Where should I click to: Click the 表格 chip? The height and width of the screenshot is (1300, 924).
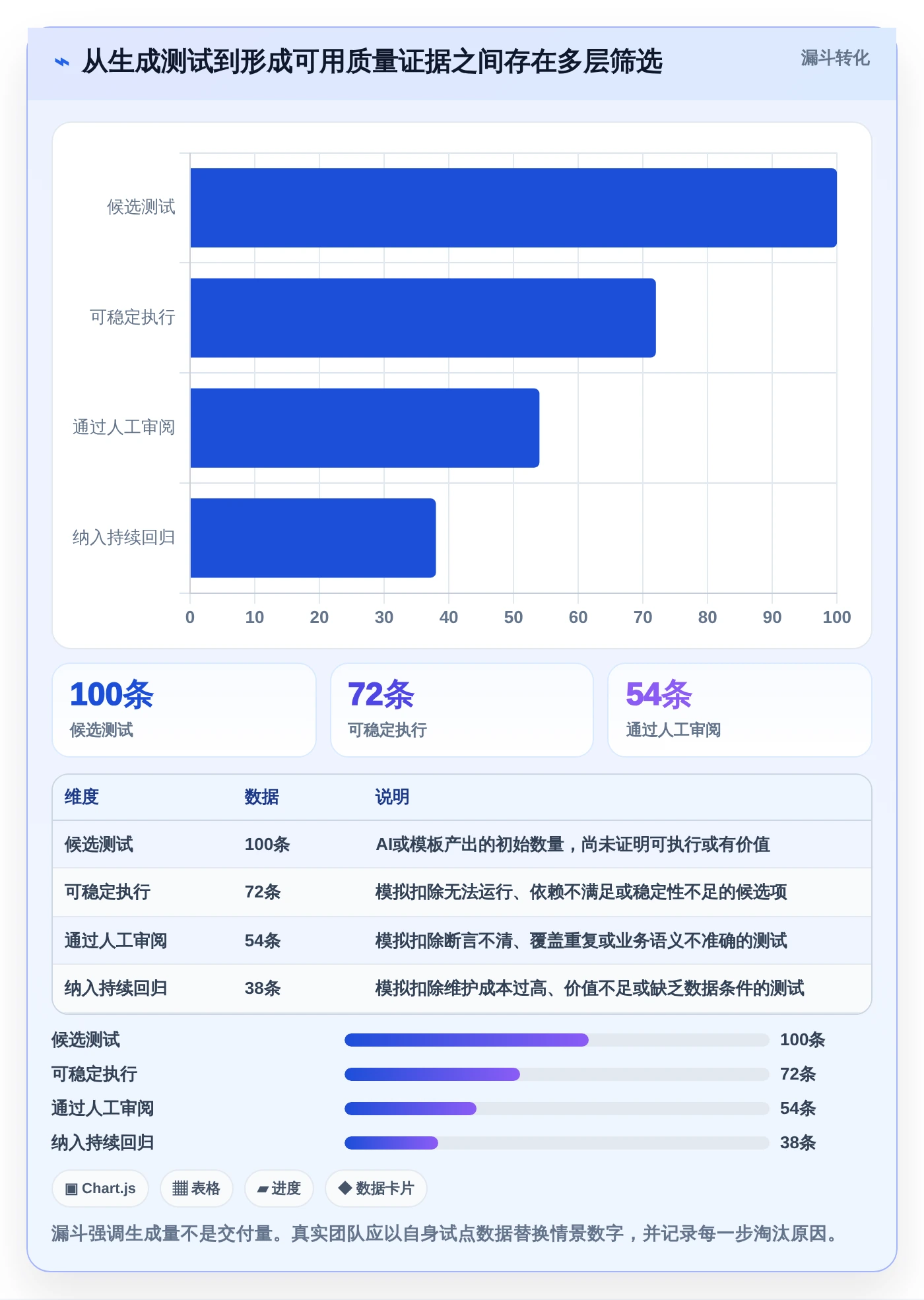196,1188
